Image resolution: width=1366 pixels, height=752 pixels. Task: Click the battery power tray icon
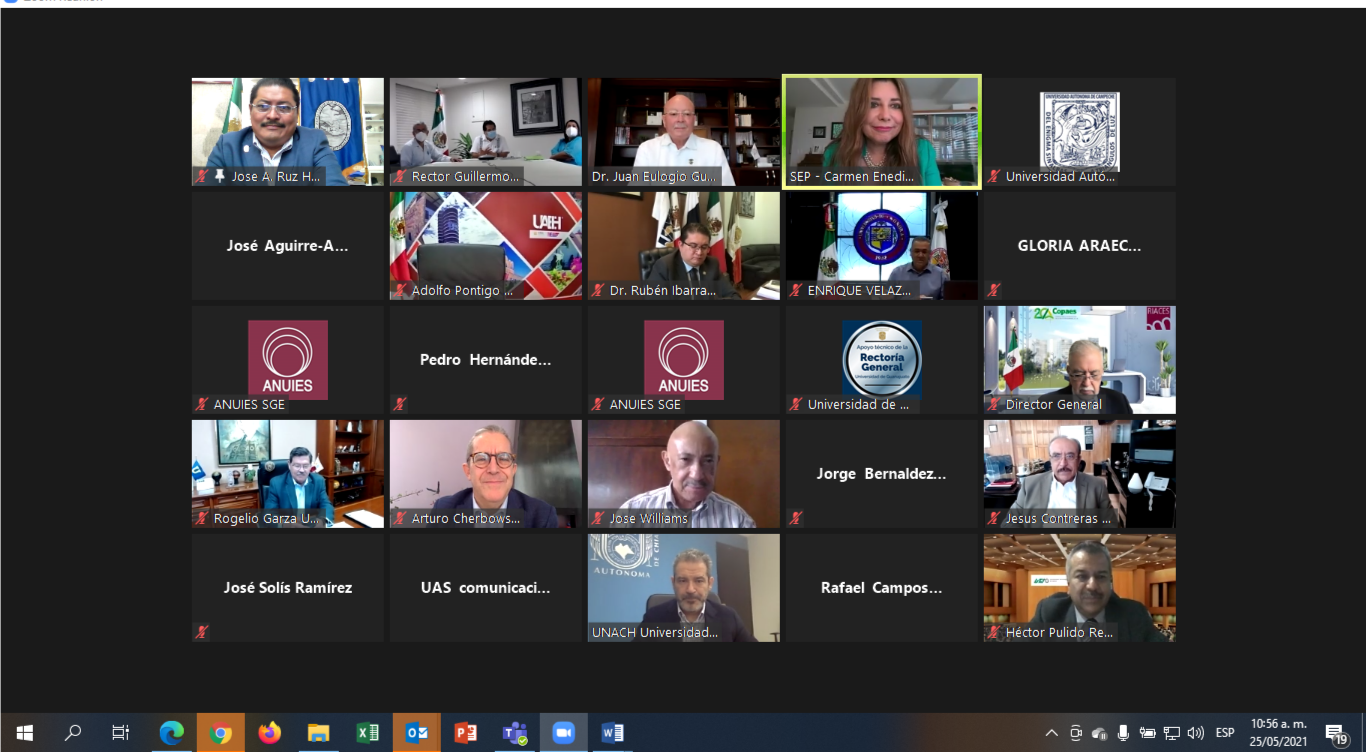click(x=1148, y=733)
